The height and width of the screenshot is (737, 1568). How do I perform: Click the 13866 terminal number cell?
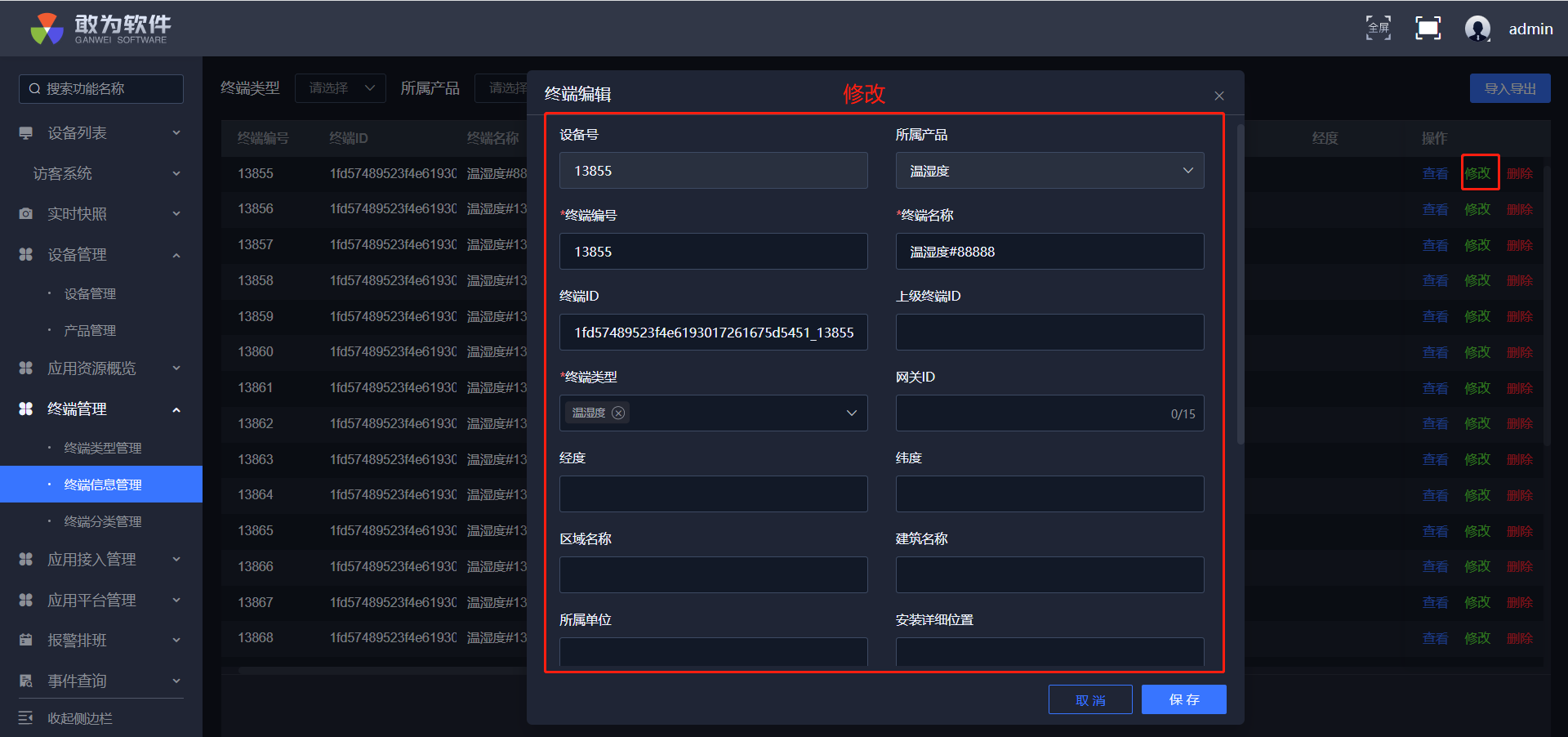click(256, 566)
